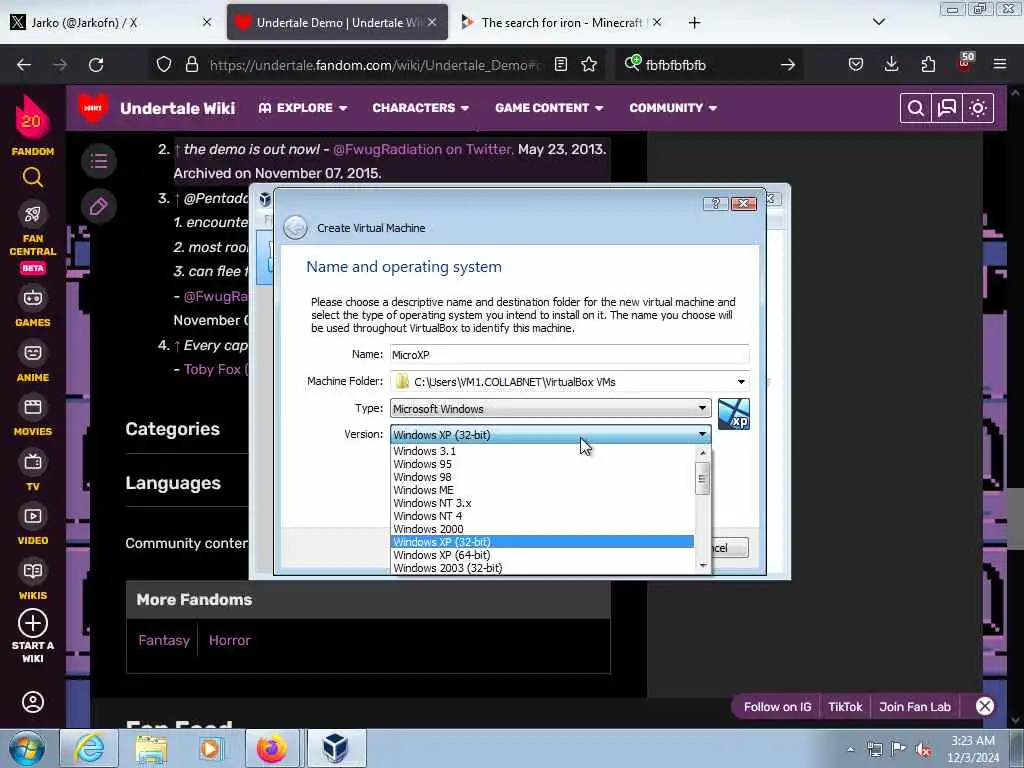Expand the Game Content menu
Image resolution: width=1024 pixels, height=768 pixels.
[x=549, y=108]
